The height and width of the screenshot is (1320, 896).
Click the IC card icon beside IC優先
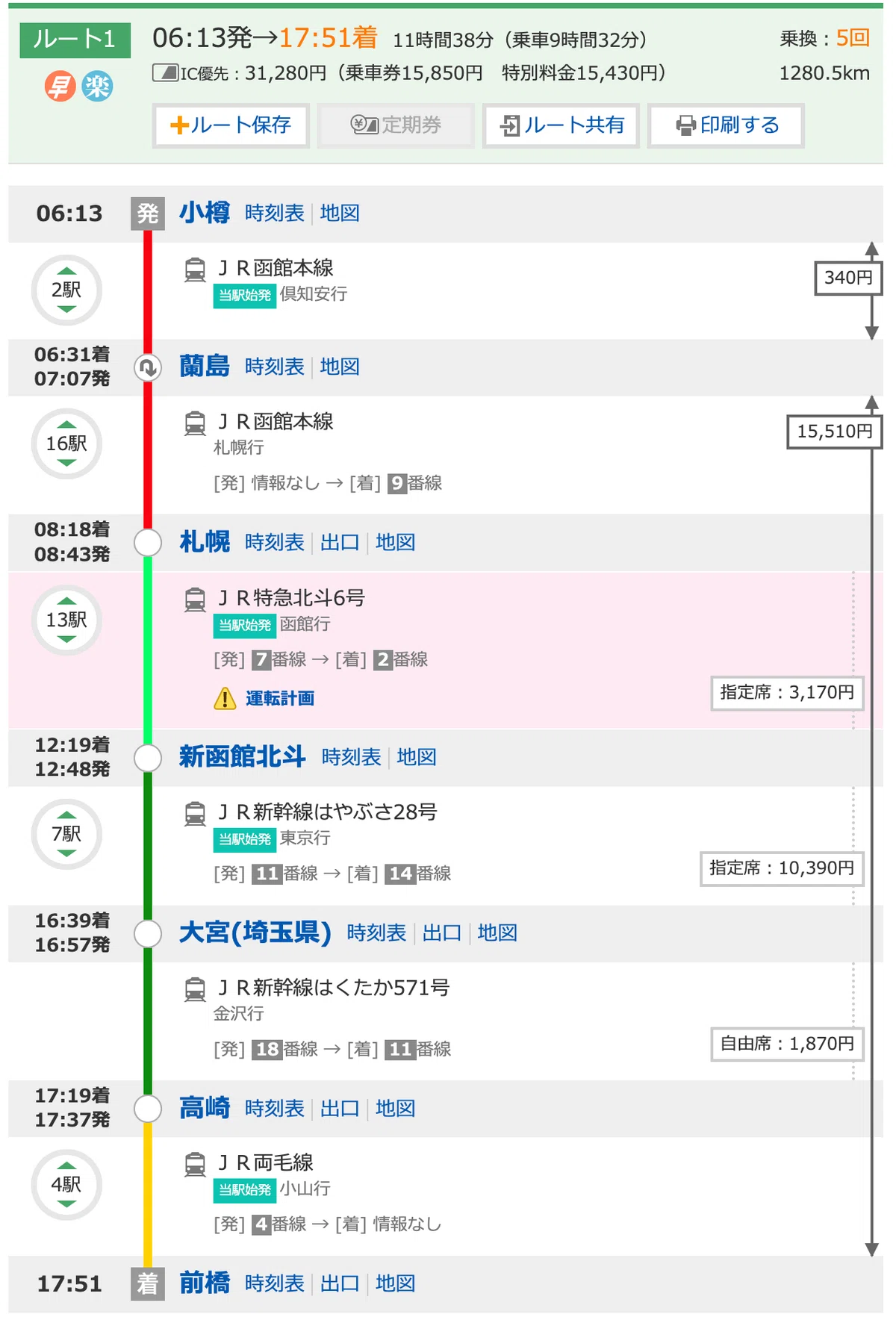(x=165, y=72)
